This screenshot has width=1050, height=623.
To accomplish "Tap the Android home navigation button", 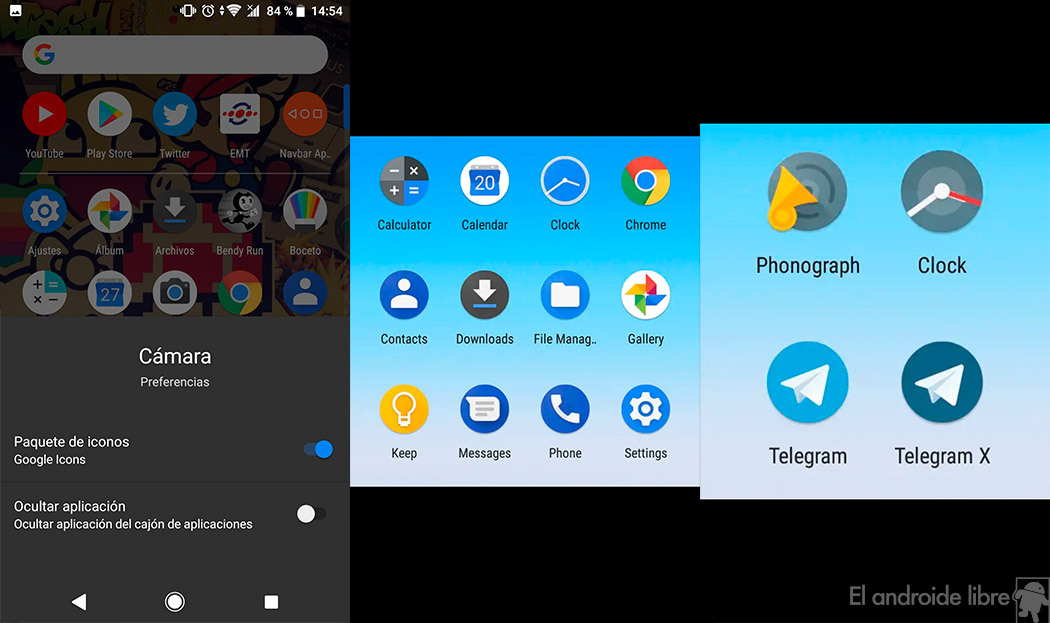I will 175,602.
